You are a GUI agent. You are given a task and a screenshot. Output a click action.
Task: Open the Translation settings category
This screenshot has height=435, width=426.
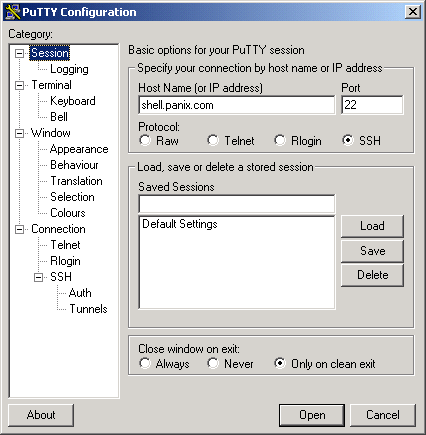[x=76, y=181]
